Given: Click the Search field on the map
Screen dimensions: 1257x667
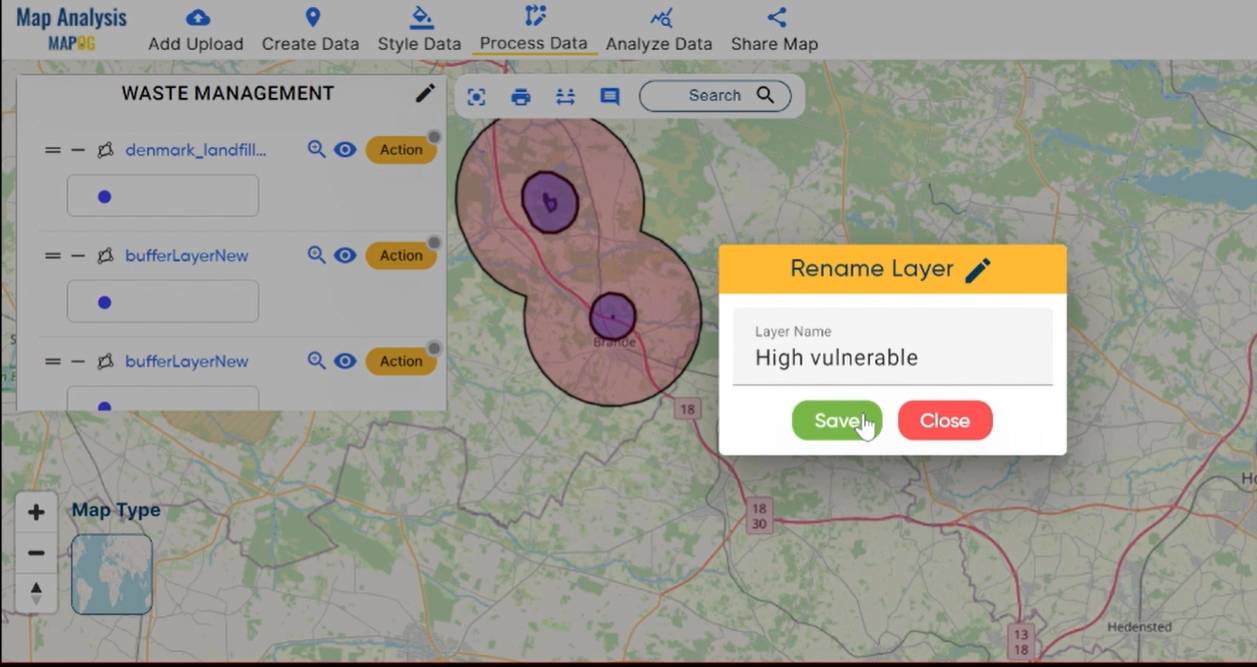Looking at the screenshot, I should [x=715, y=96].
